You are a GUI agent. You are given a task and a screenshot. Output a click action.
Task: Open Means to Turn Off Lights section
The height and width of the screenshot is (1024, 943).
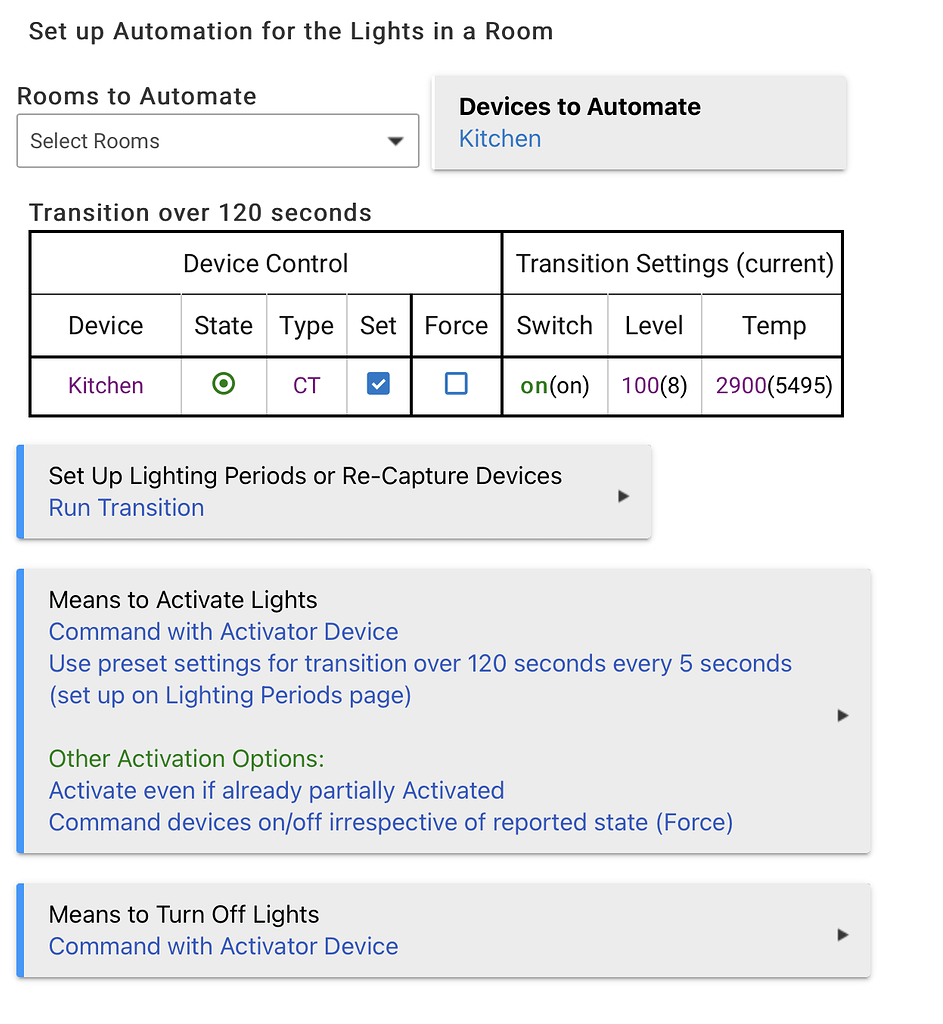tap(443, 931)
